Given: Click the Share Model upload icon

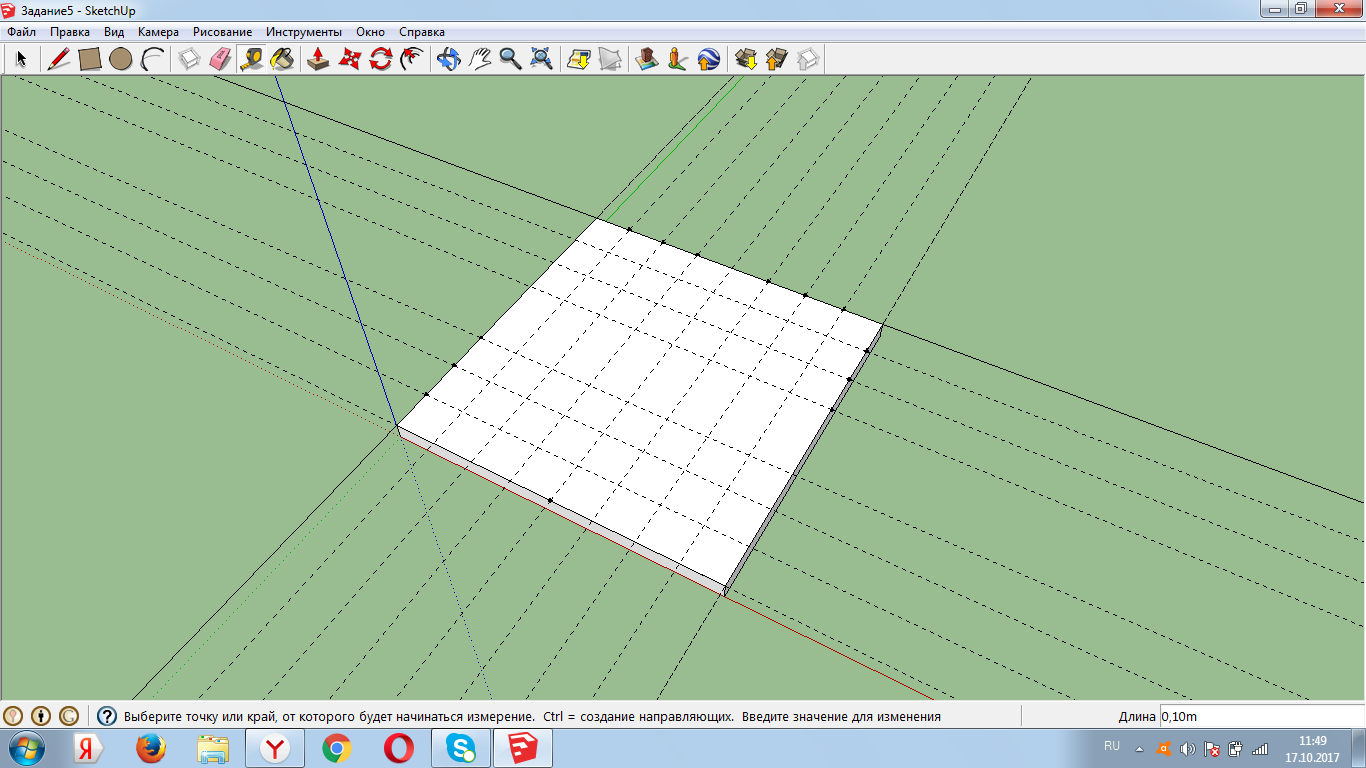Looking at the screenshot, I should coord(777,59).
